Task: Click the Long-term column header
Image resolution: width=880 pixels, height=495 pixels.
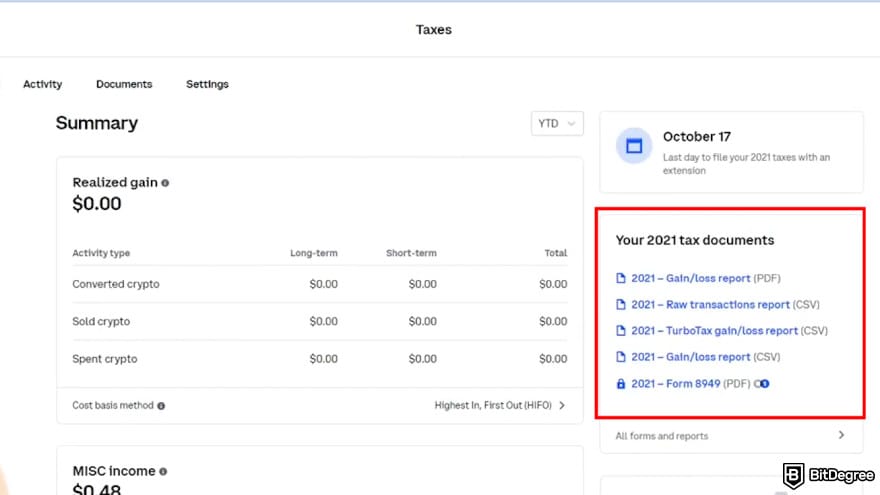Action: coord(314,253)
